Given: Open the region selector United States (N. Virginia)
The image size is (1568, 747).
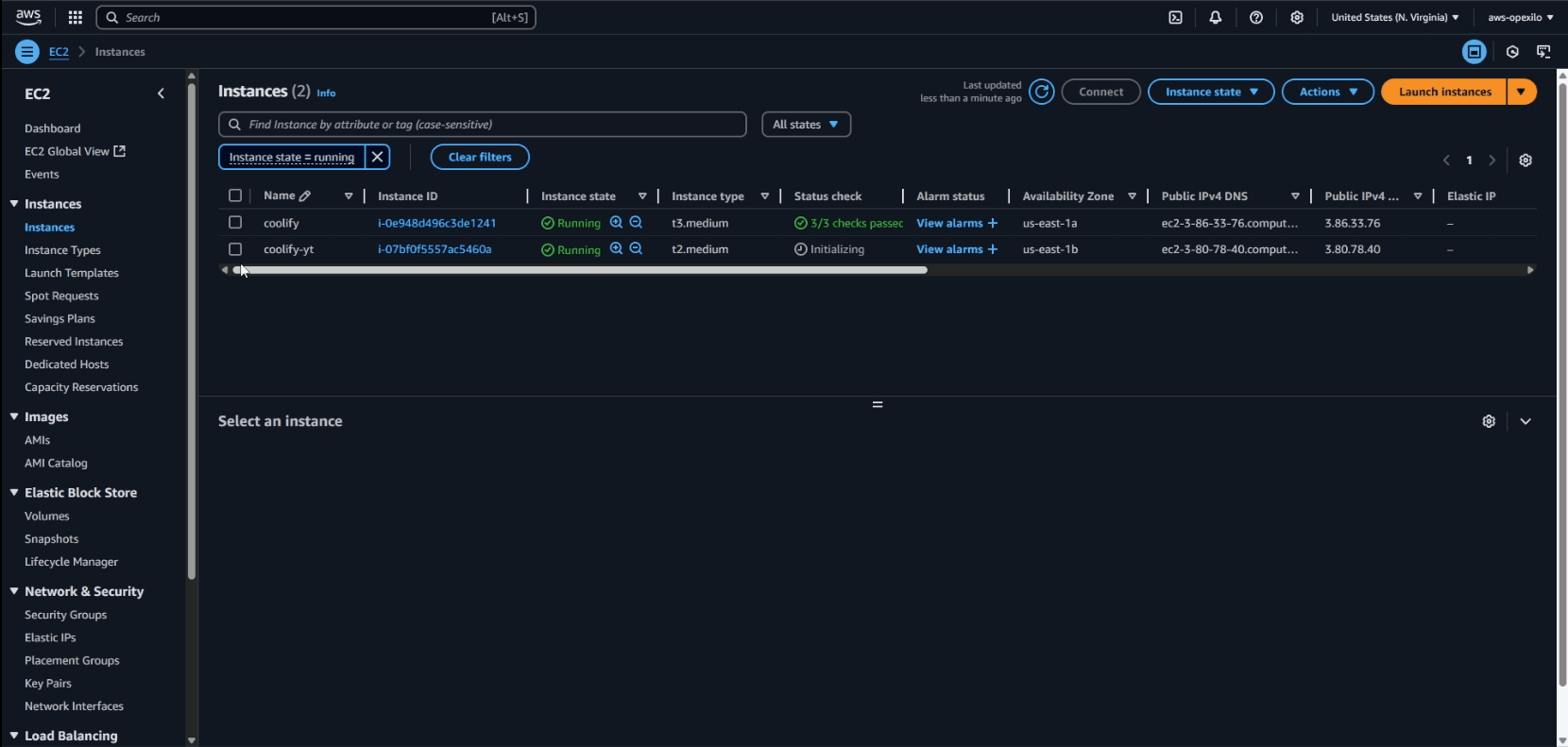Looking at the screenshot, I should coord(1395,17).
